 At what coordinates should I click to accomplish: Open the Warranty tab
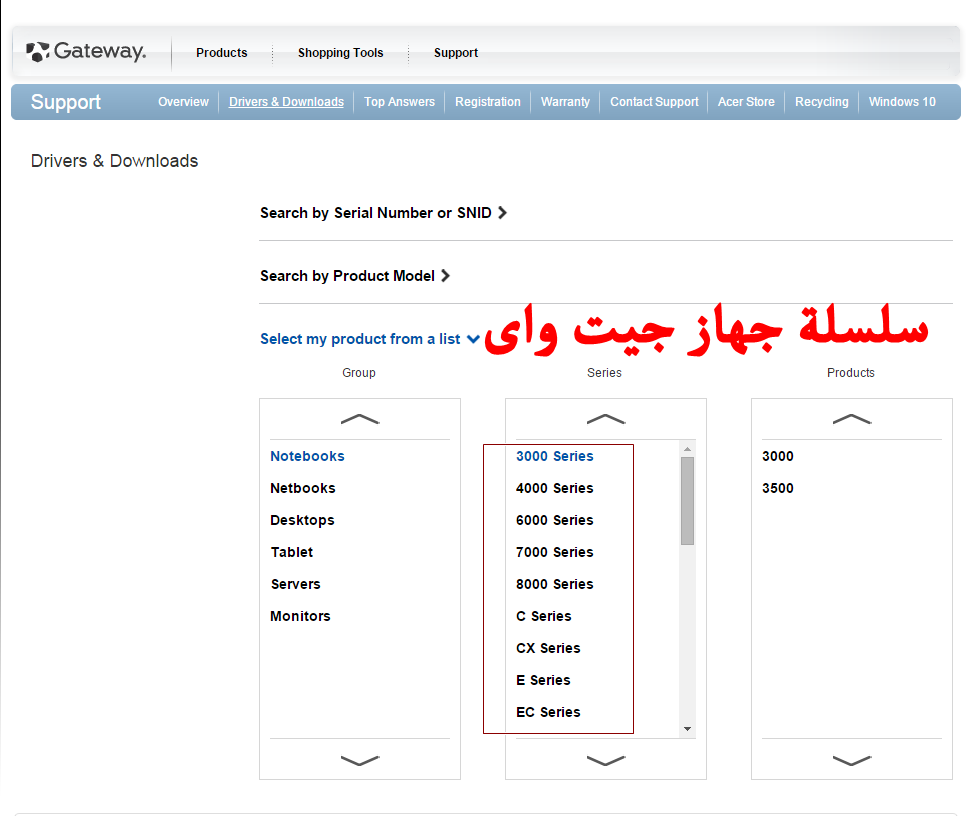pos(565,101)
